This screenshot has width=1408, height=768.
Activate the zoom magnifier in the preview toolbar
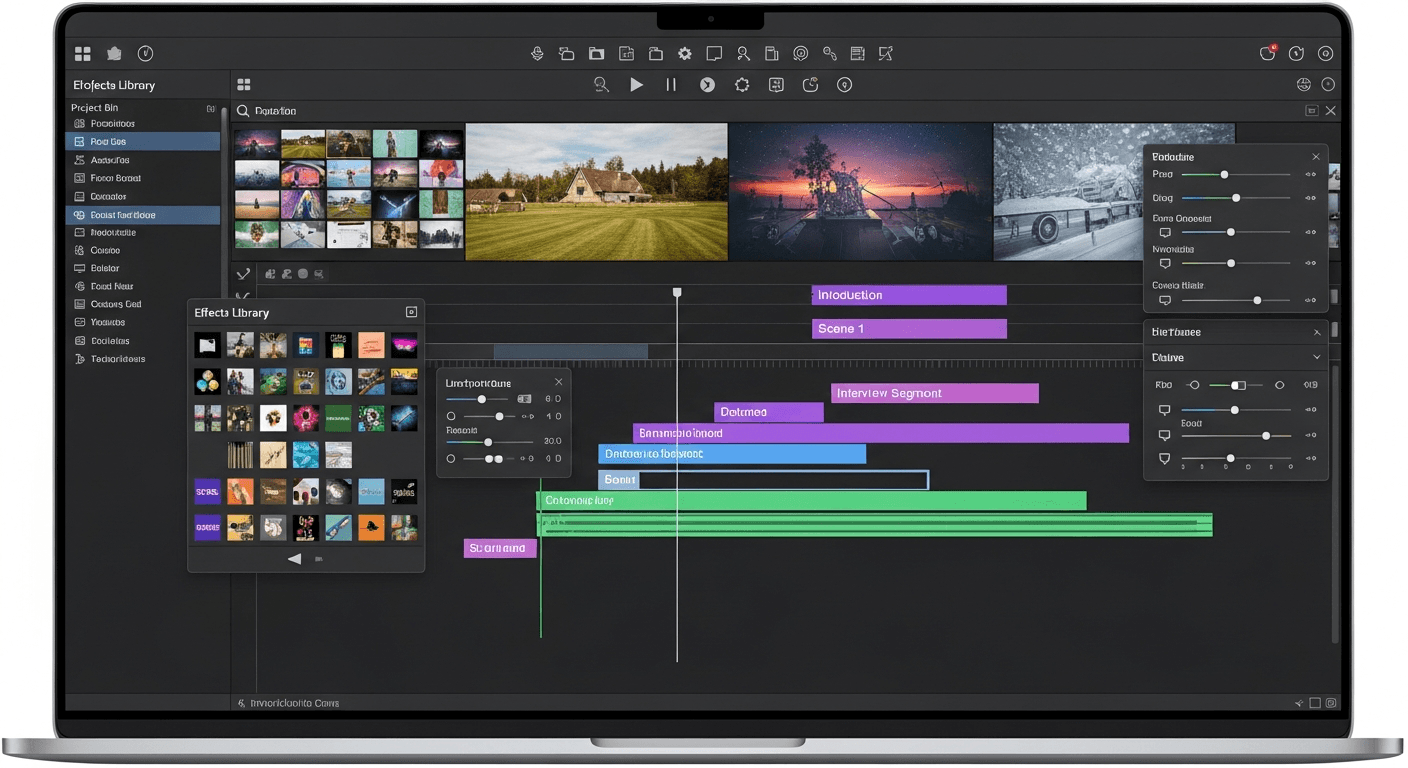coord(601,85)
